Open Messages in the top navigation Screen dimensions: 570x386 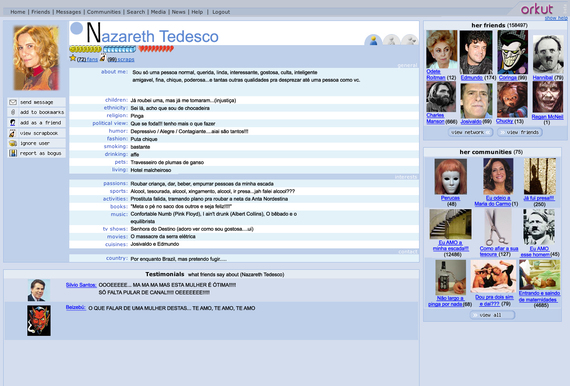[x=68, y=12]
